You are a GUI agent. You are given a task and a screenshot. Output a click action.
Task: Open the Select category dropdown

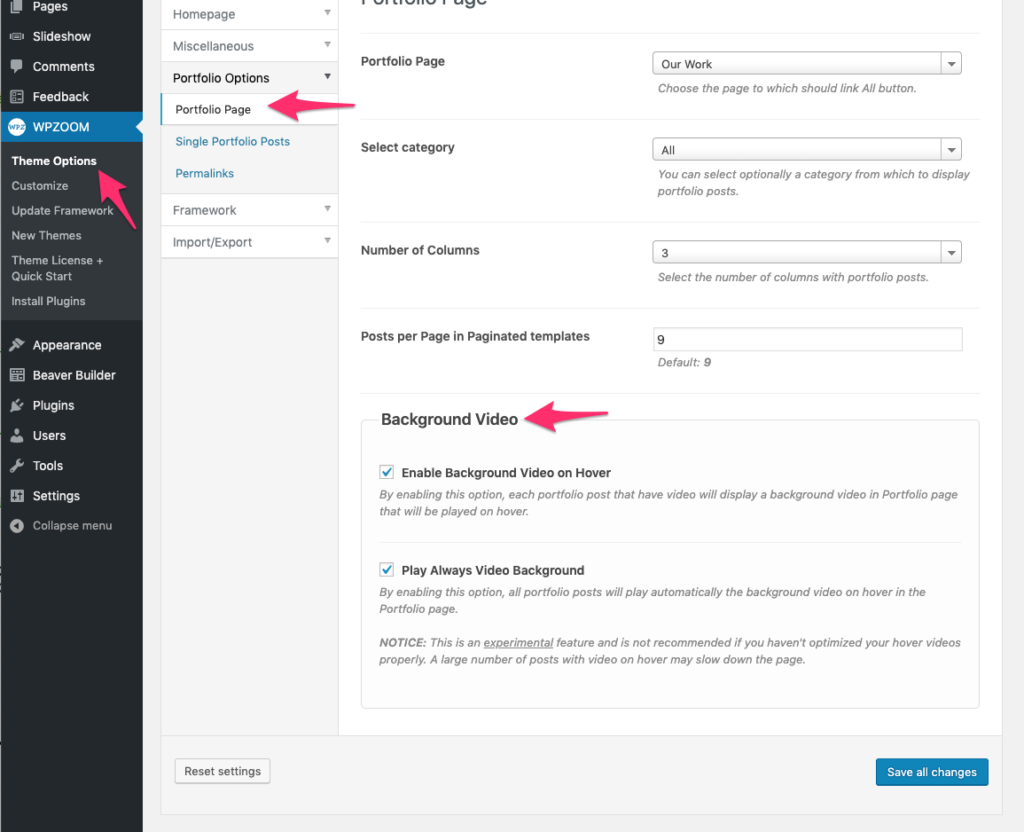[x=806, y=150]
